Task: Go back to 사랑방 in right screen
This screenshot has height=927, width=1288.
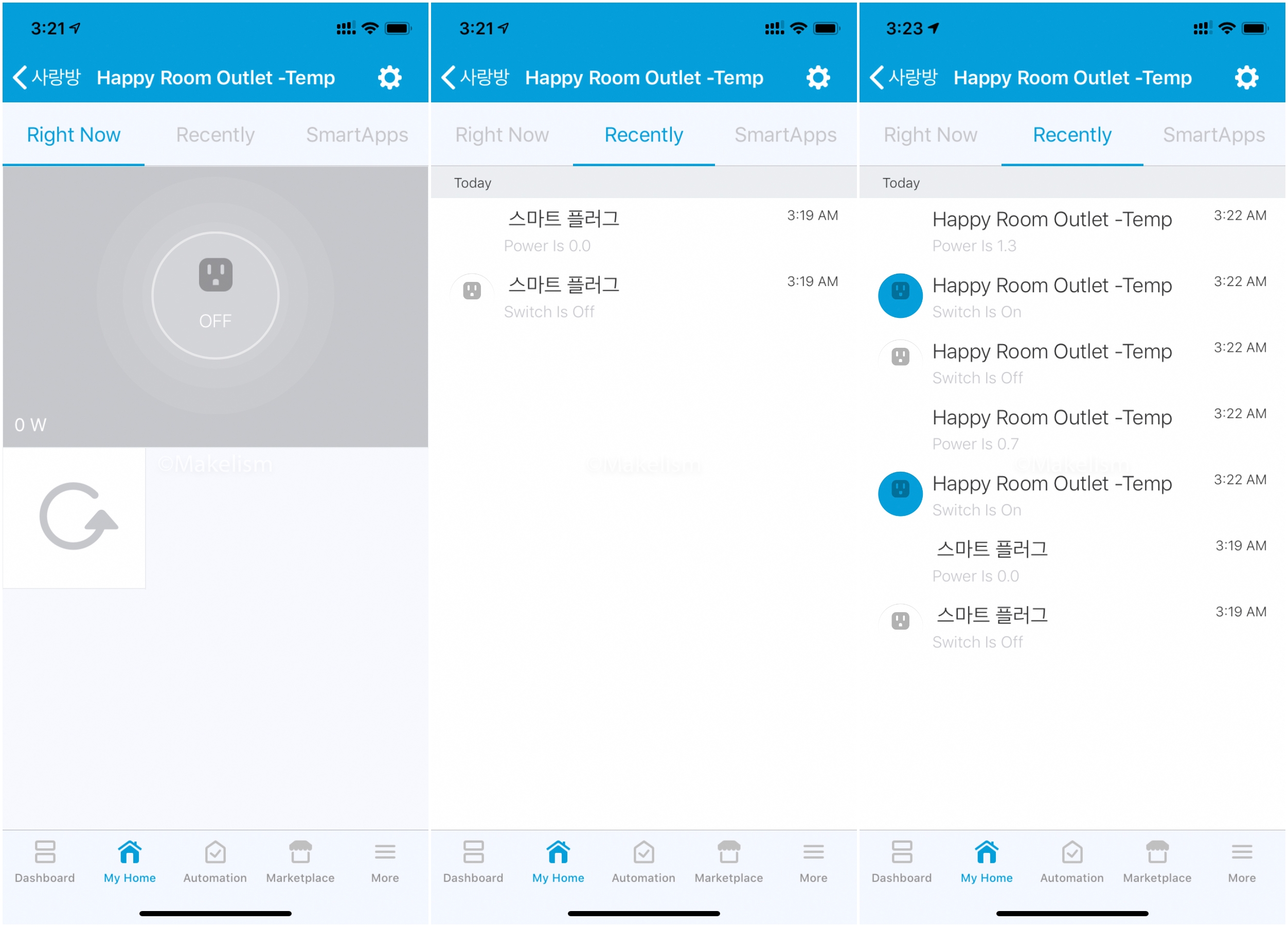Action: (x=904, y=78)
